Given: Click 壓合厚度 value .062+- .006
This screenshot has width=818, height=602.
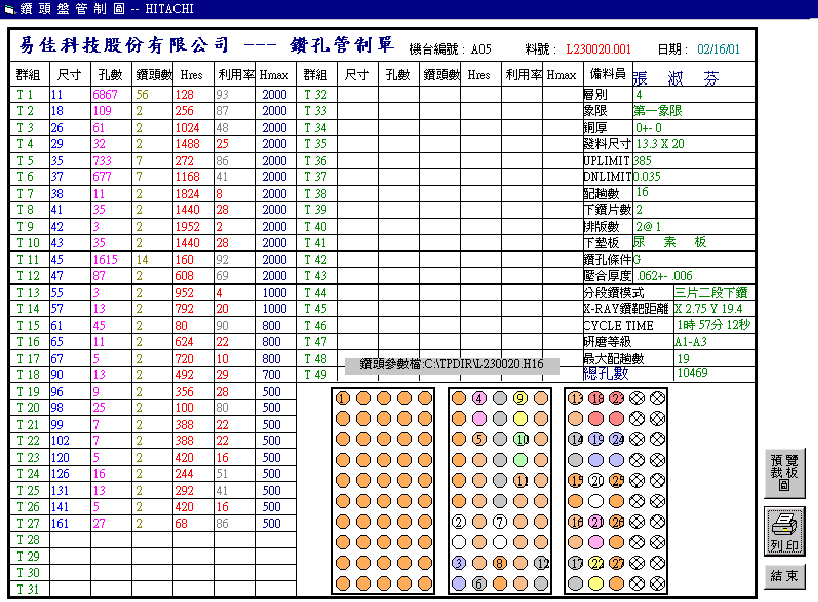Looking at the screenshot, I should pos(665,276).
